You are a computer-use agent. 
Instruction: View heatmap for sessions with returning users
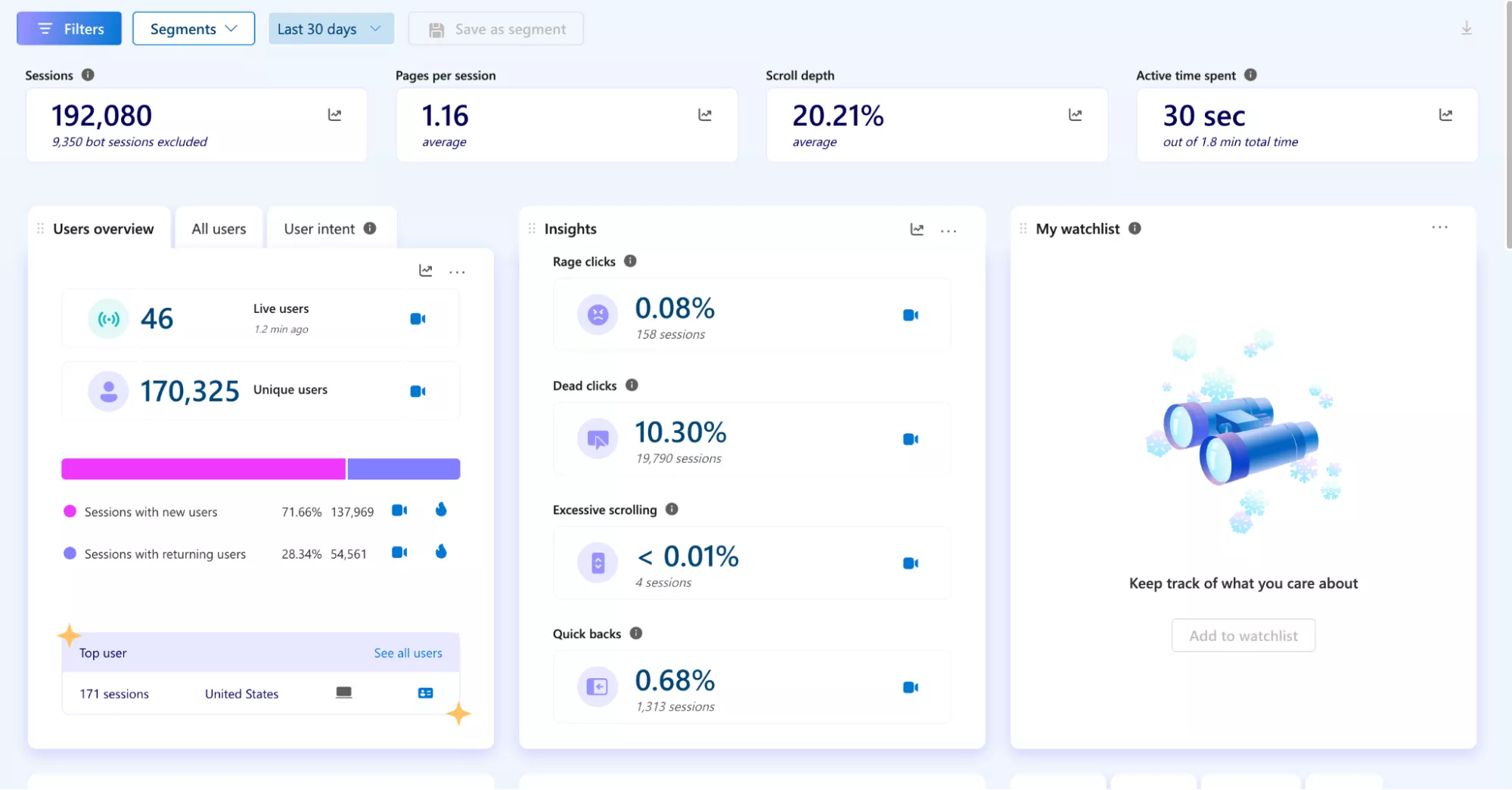click(441, 553)
